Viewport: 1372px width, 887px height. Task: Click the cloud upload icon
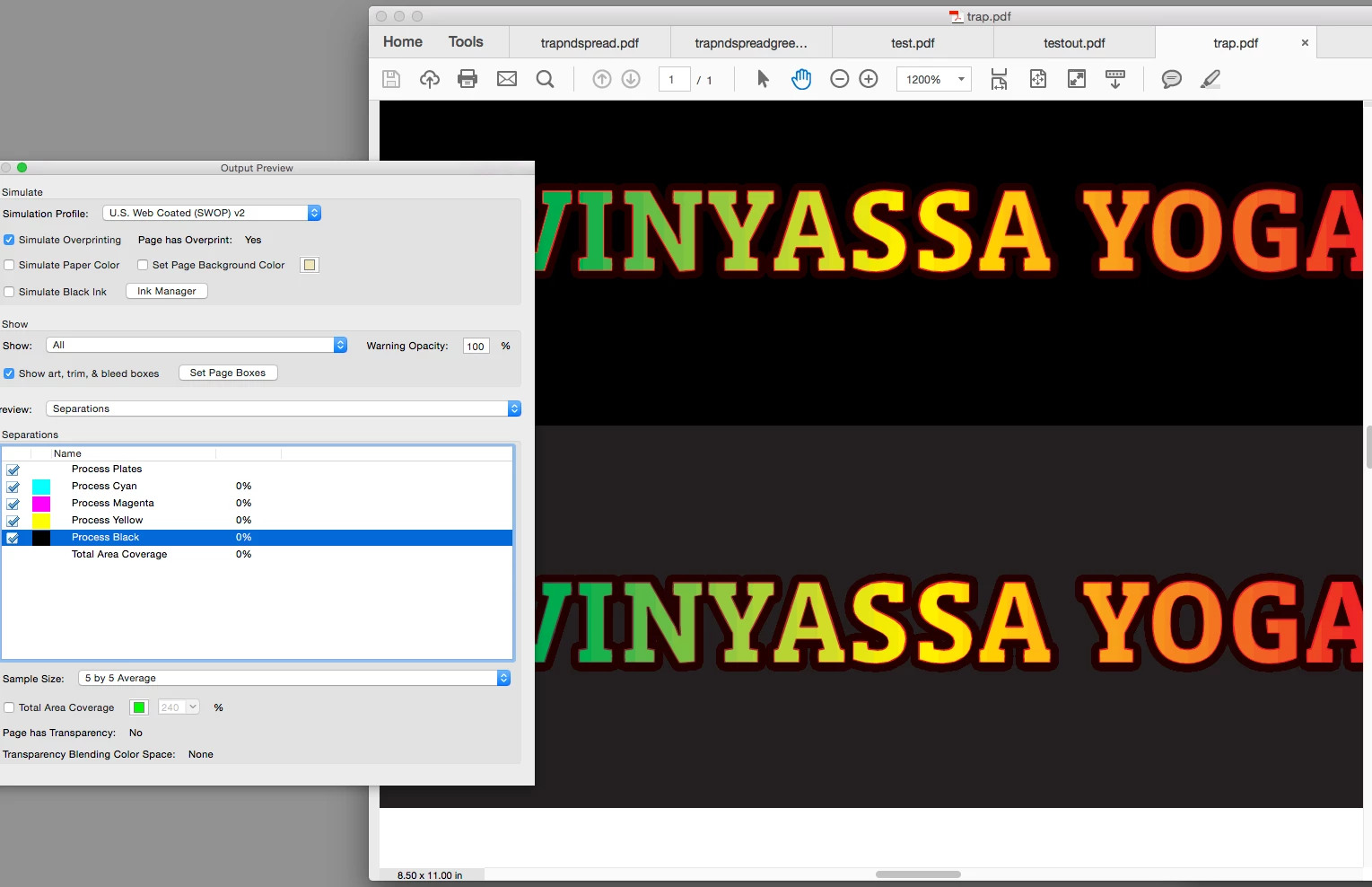430,79
